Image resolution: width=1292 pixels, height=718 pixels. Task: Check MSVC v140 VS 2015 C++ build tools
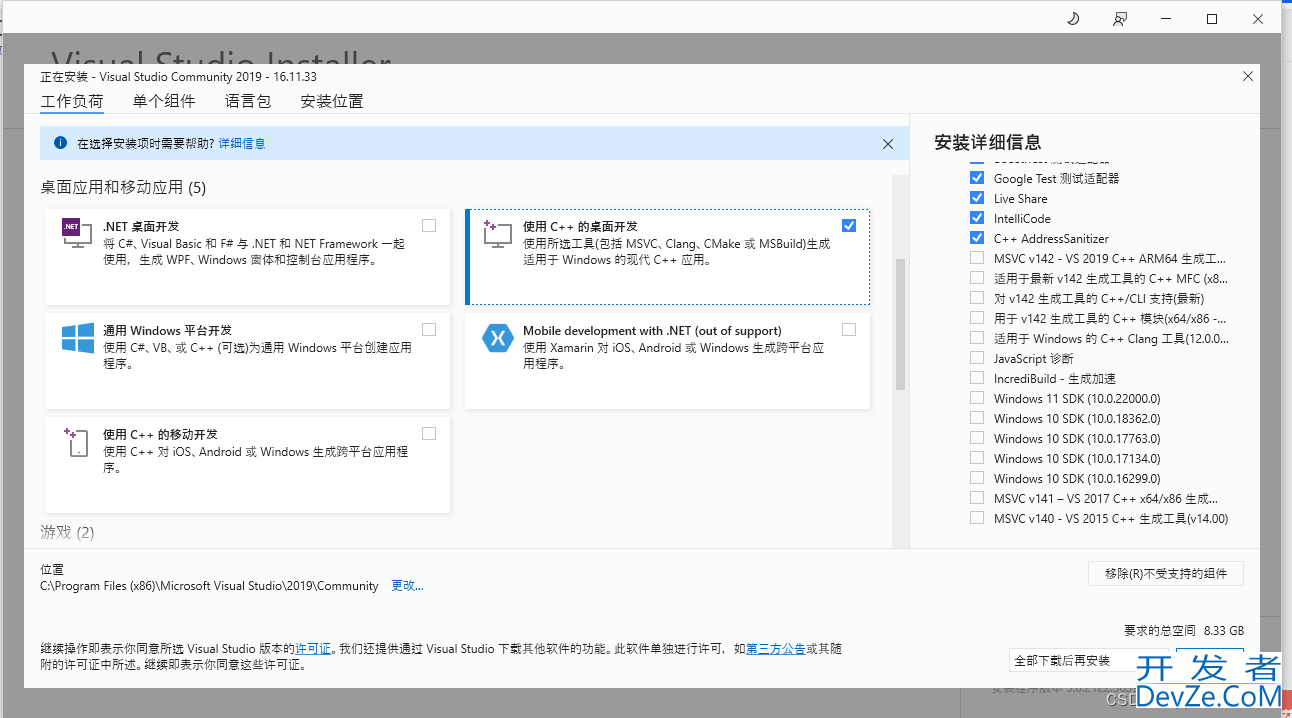point(977,518)
